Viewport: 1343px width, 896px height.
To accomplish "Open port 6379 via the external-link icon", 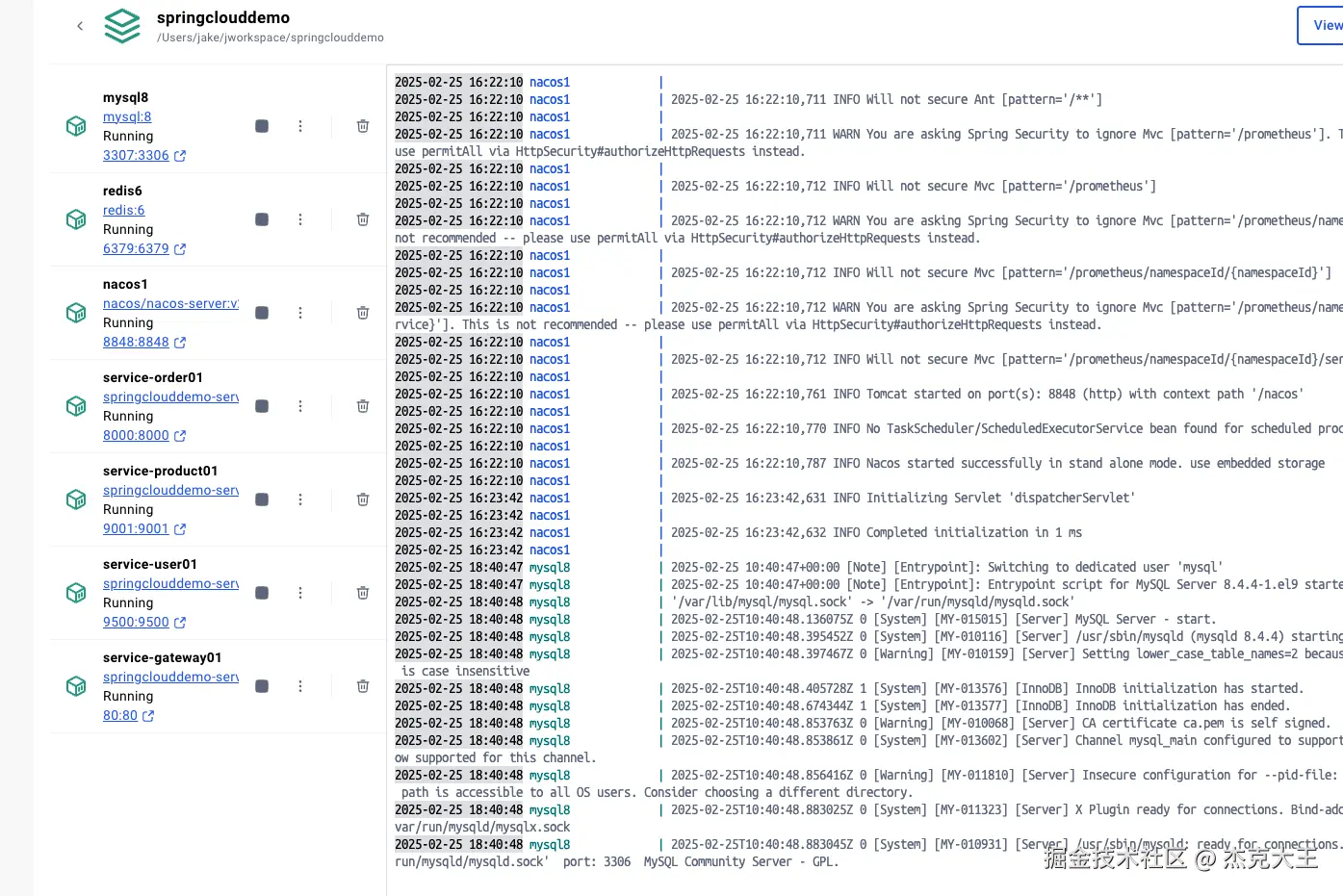I will [179, 248].
